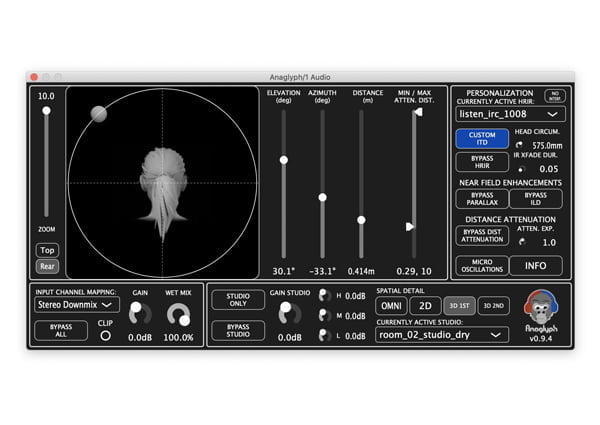Click the elevation value 30.1°

tap(284, 271)
